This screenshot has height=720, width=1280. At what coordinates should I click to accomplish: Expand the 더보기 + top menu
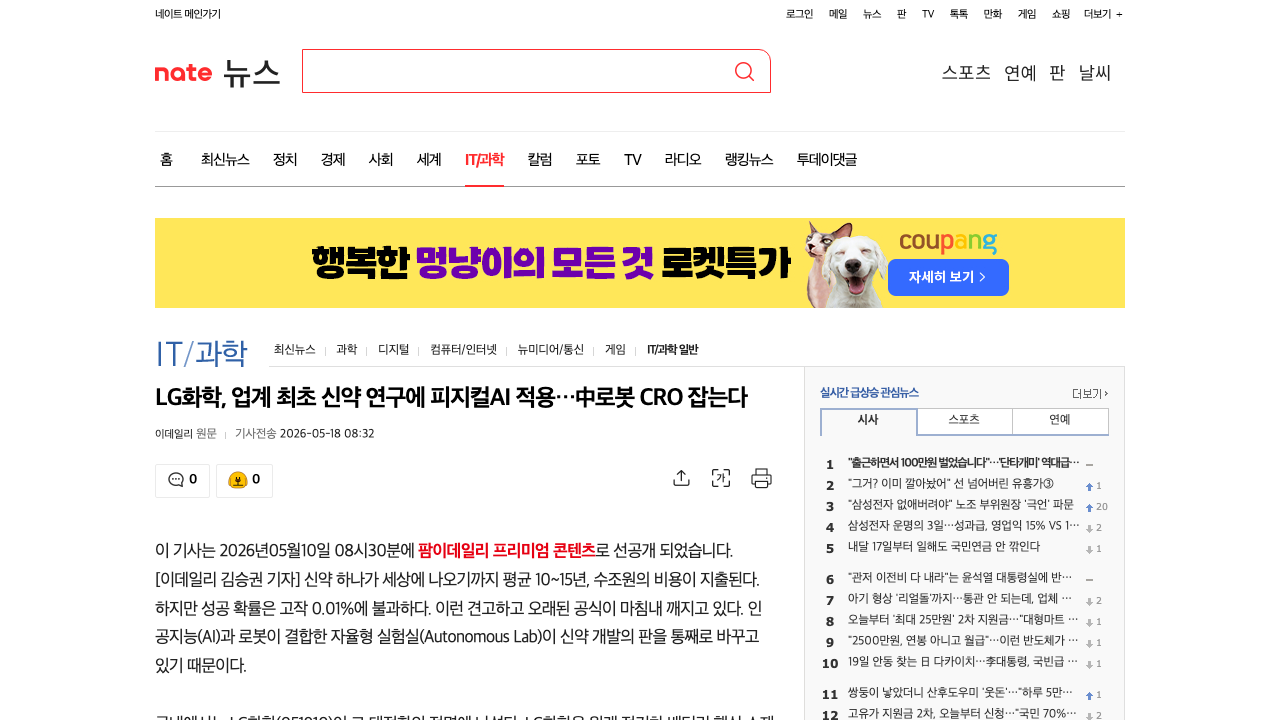1103,14
